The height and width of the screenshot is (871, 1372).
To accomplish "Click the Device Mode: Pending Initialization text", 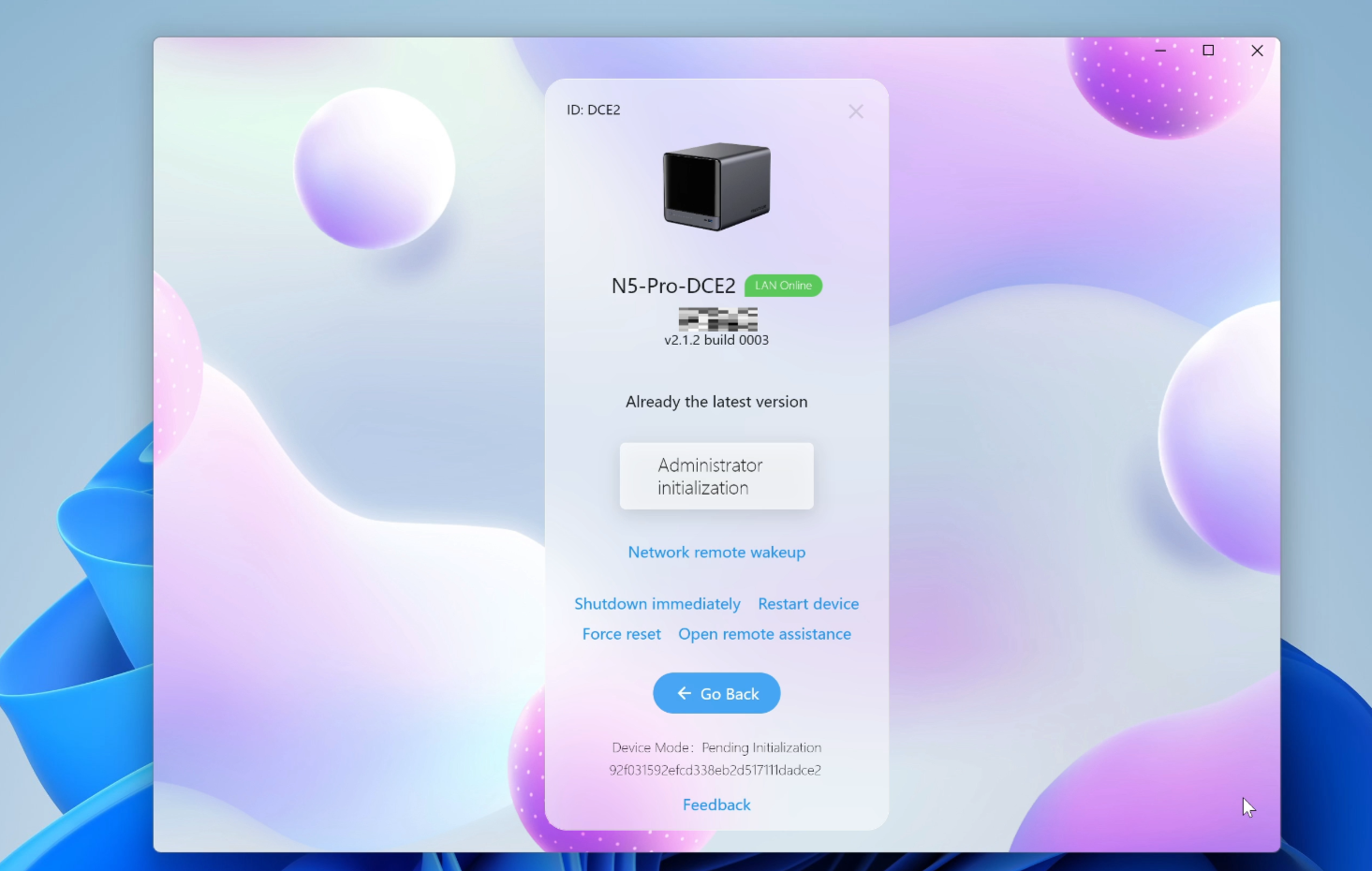I will [x=716, y=747].
